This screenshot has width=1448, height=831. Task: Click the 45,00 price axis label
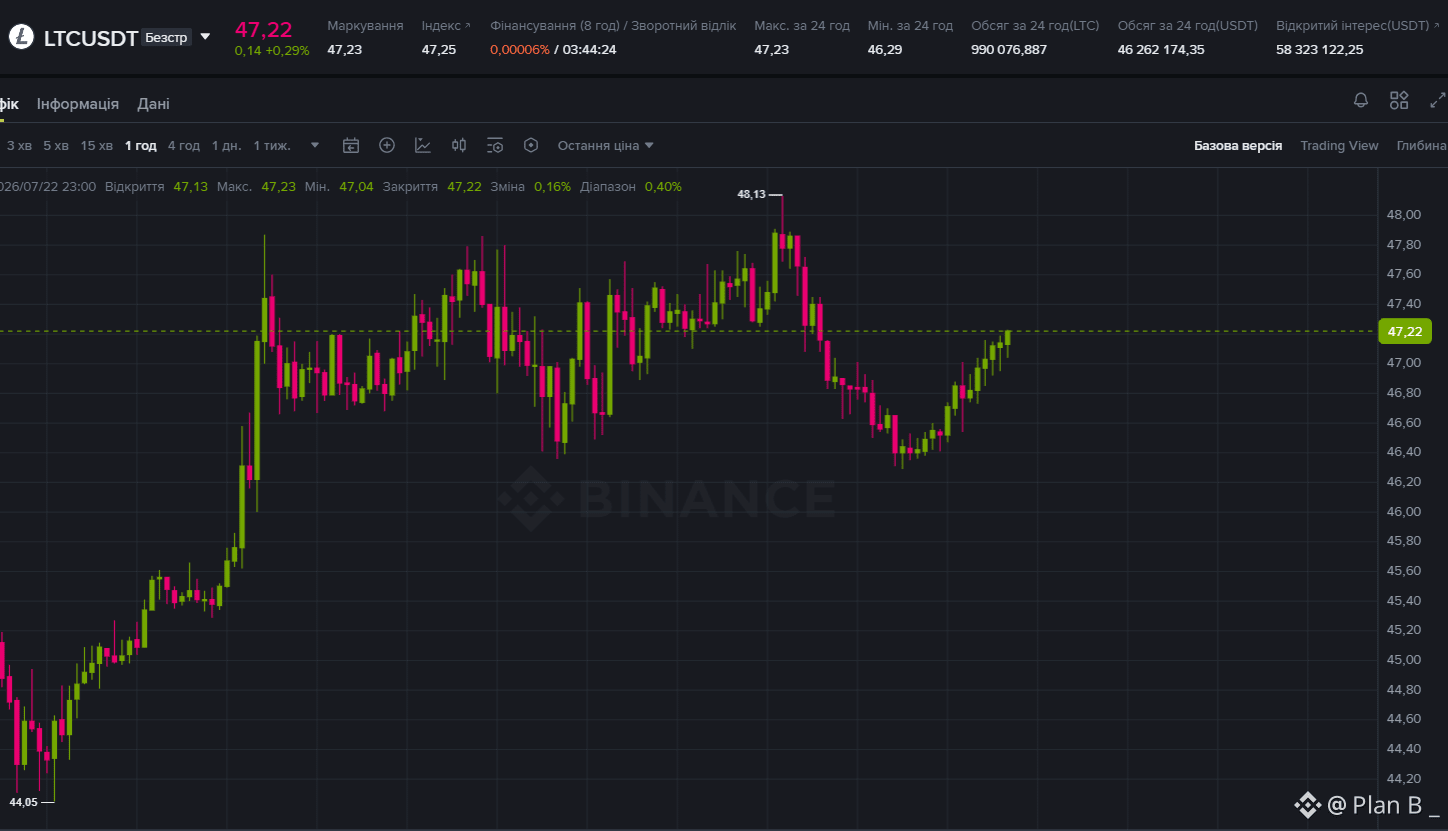(1405, 659)
